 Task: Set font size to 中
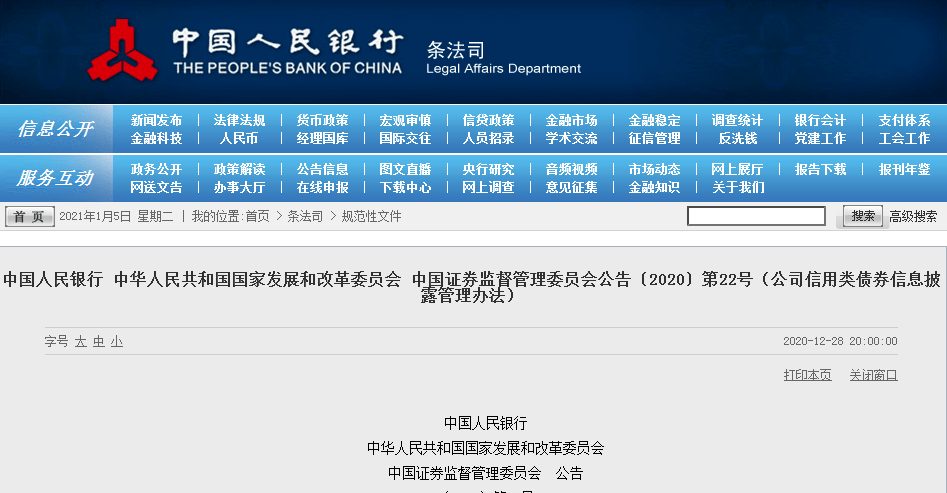[98, 341]
